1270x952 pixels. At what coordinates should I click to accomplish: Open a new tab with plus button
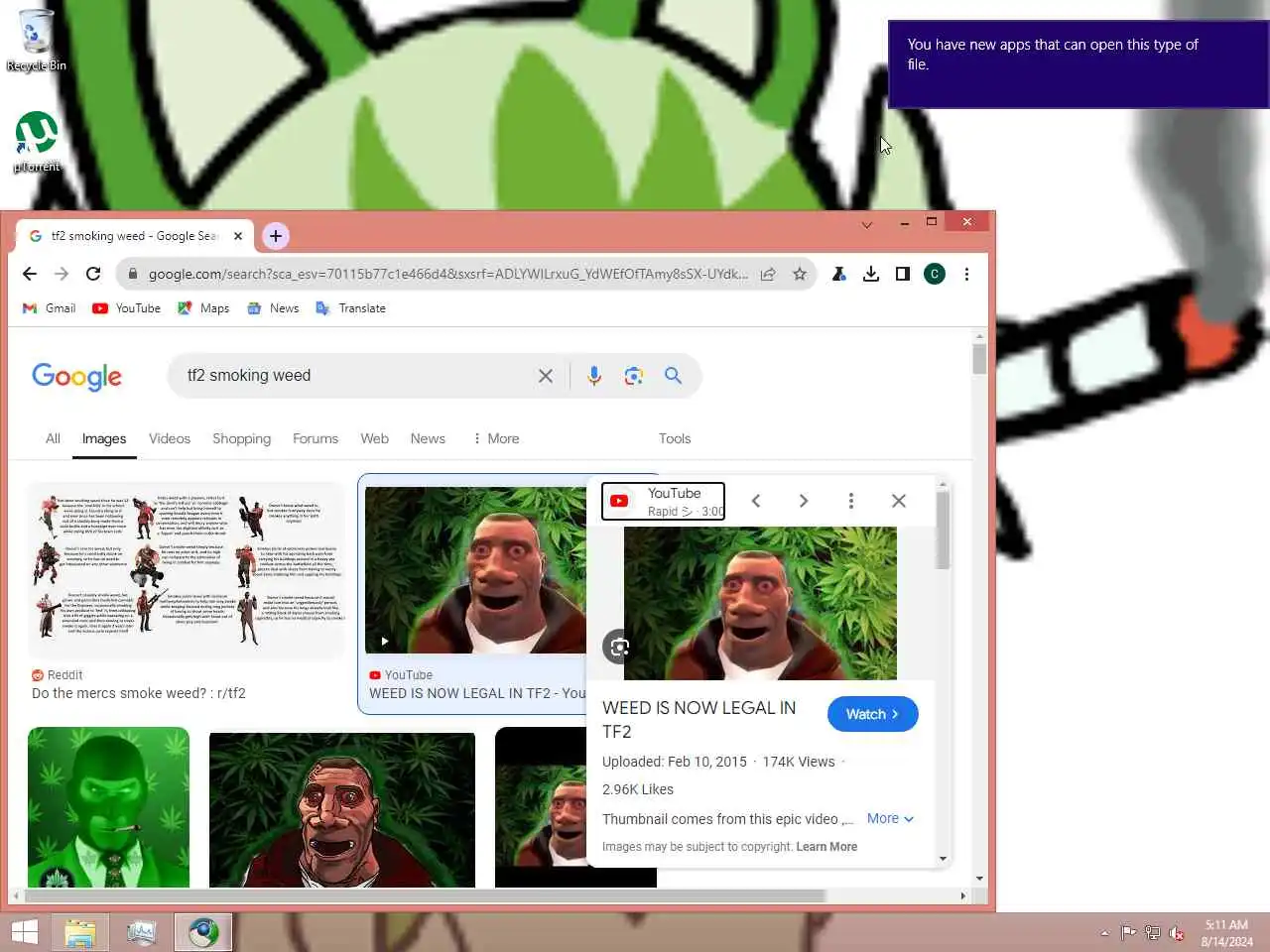pyautogui.click(x=276, y=236)
